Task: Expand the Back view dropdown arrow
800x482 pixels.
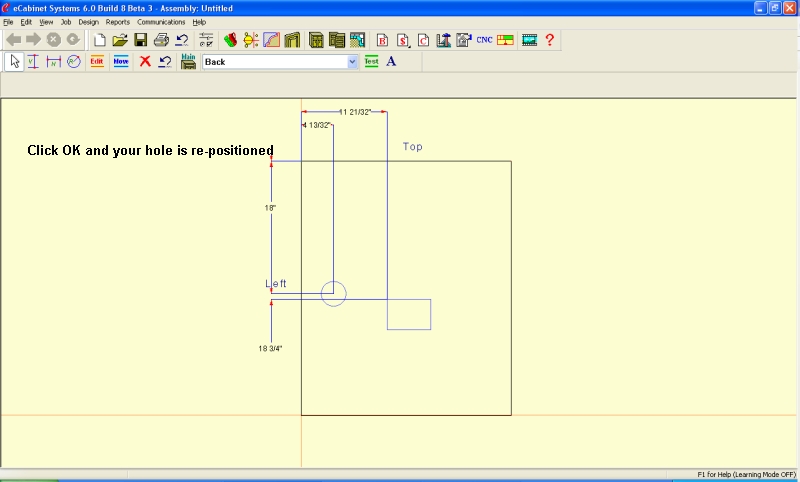Action: [x=352, y=62]
